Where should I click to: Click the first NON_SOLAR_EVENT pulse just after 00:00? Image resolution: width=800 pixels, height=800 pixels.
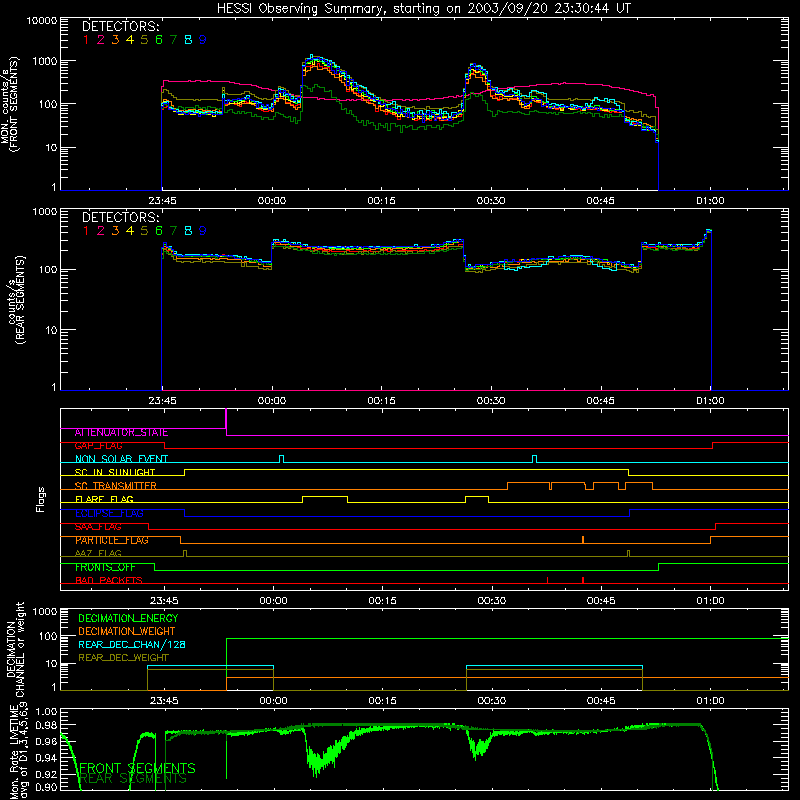(x=282, y=459)
